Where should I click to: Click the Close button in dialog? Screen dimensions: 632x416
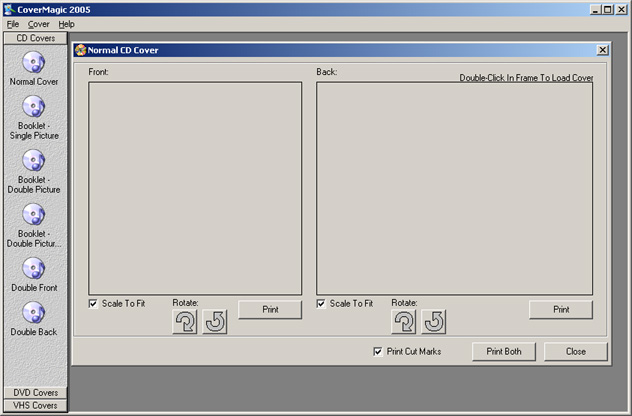tap(576, 352)
